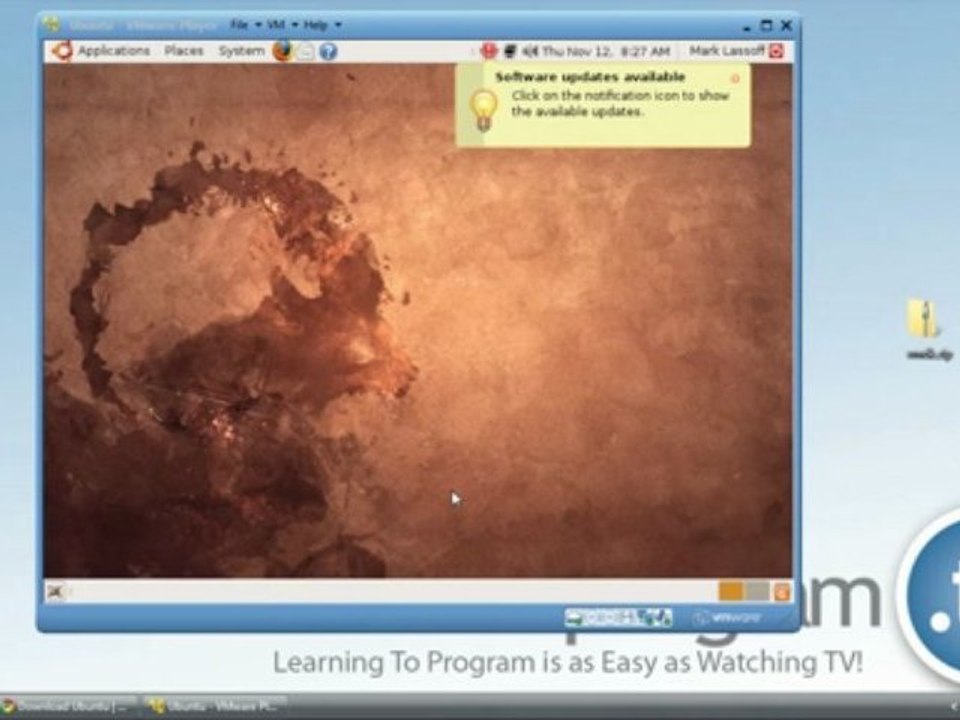Click the VMware device status icons
This screenshot has height=720, width=960.
click(x=618, y=618)
